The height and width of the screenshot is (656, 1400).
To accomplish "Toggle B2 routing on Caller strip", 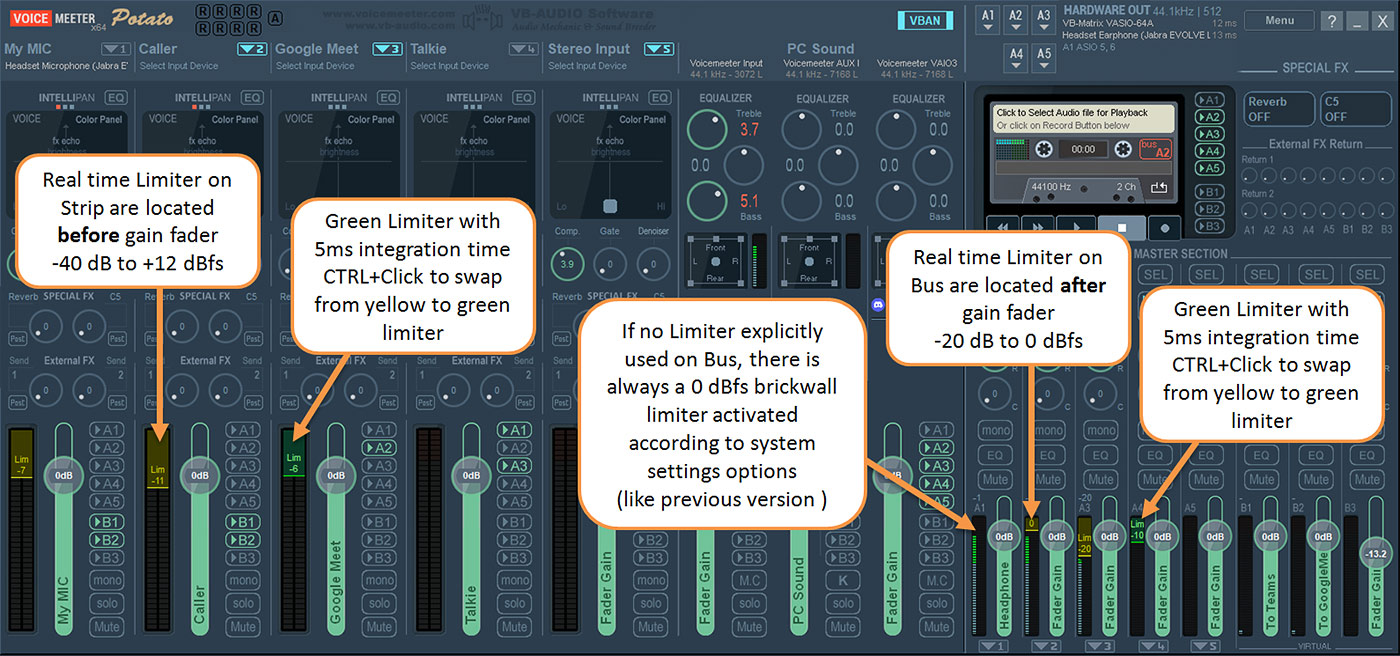I will pos(243,540).
